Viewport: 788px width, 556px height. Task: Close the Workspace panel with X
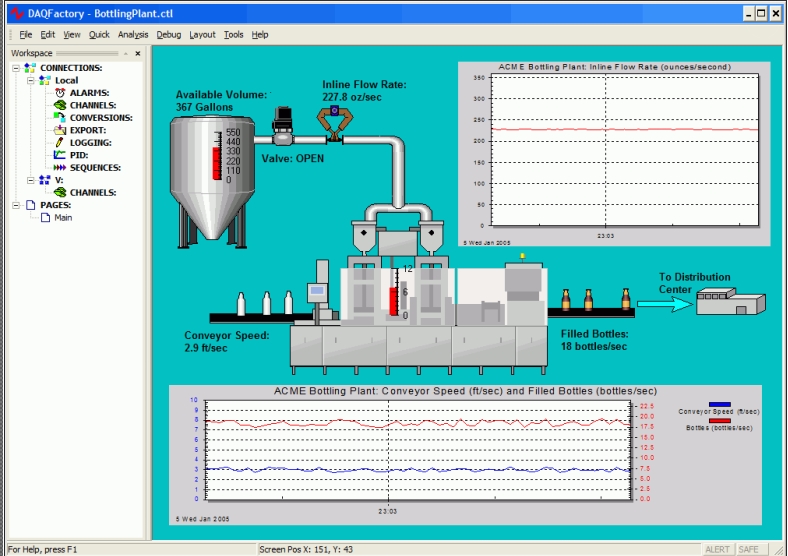click(x=138, y=53)
